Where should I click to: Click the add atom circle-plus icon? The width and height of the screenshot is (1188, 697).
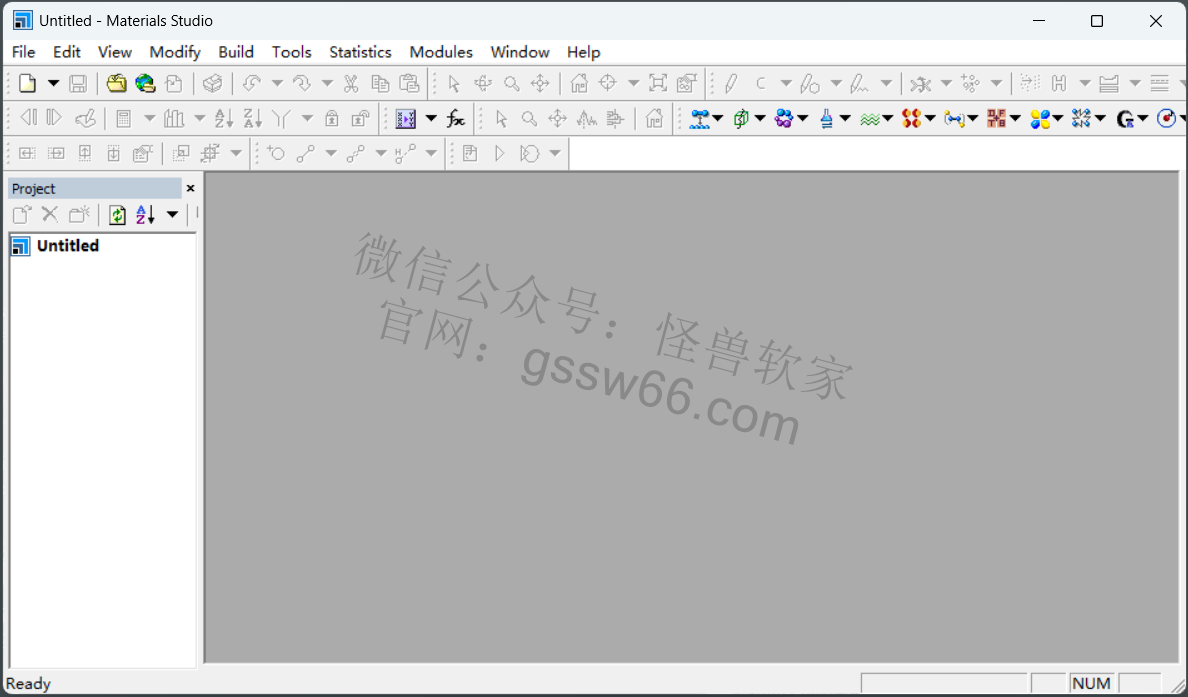(x=276, y=154)
